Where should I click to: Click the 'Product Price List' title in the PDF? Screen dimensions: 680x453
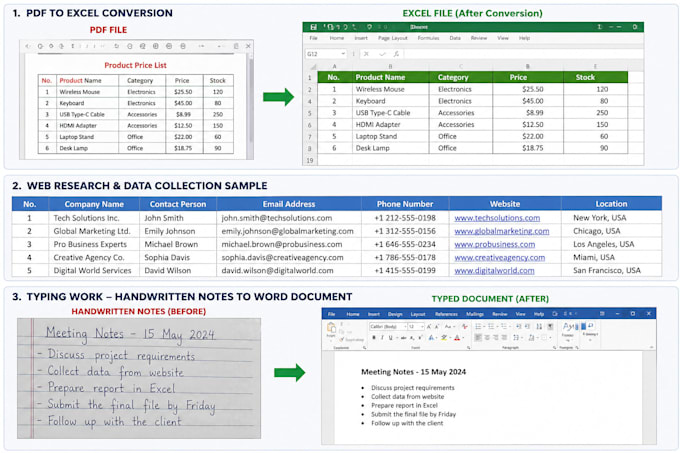[x=135, y=65]
